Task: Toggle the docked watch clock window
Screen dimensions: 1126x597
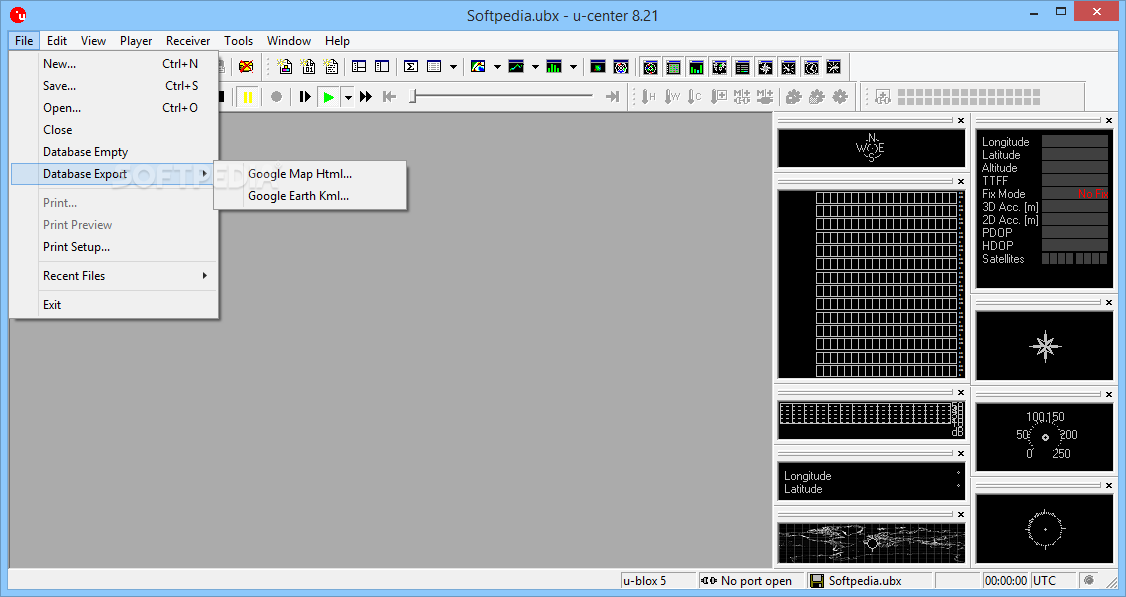Action: pyautogui.click(x=811, y=68)
